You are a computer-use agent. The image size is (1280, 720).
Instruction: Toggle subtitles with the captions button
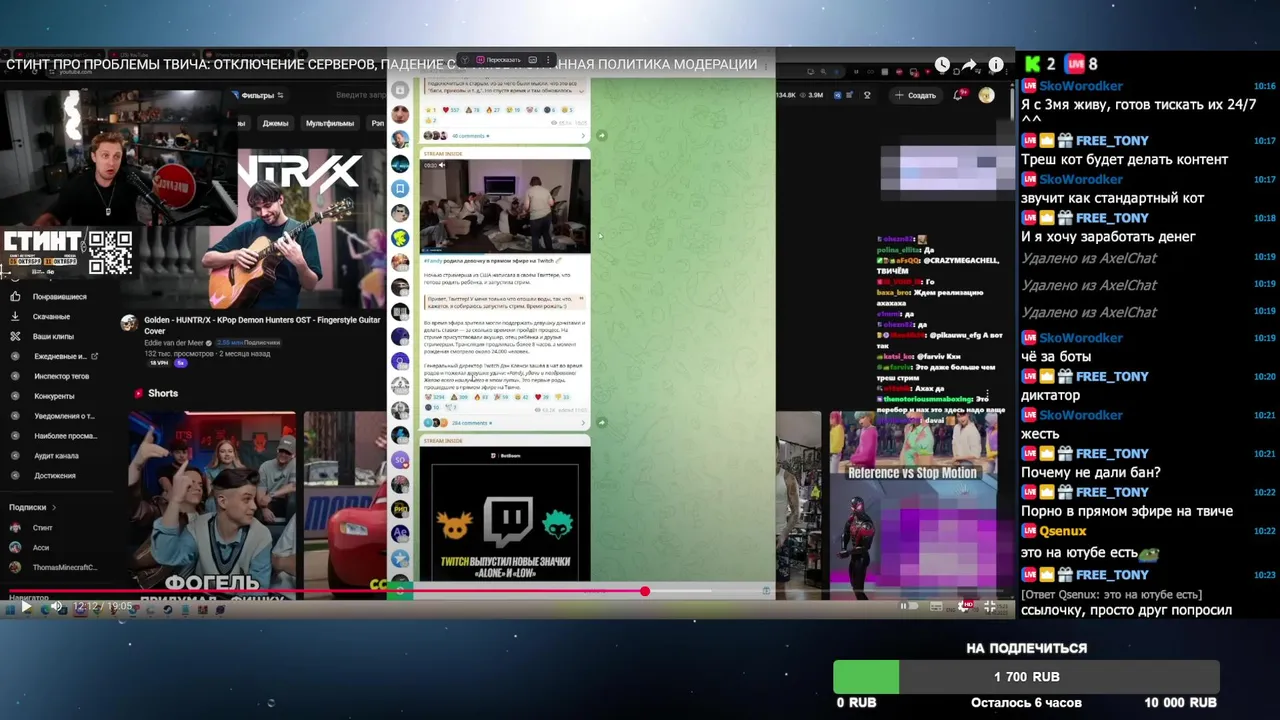tap(936, 606)
